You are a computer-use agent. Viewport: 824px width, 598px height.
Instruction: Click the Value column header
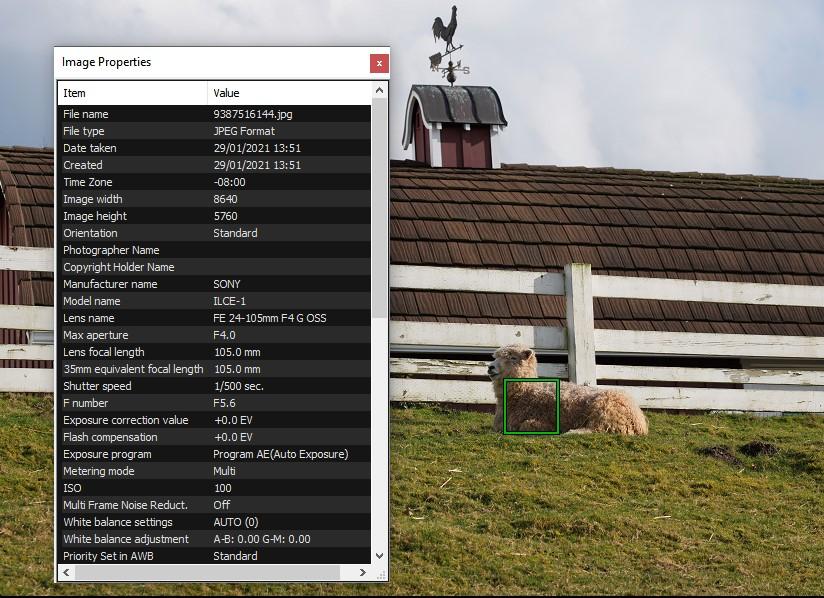pyautogui.click(x=290, y=93)
